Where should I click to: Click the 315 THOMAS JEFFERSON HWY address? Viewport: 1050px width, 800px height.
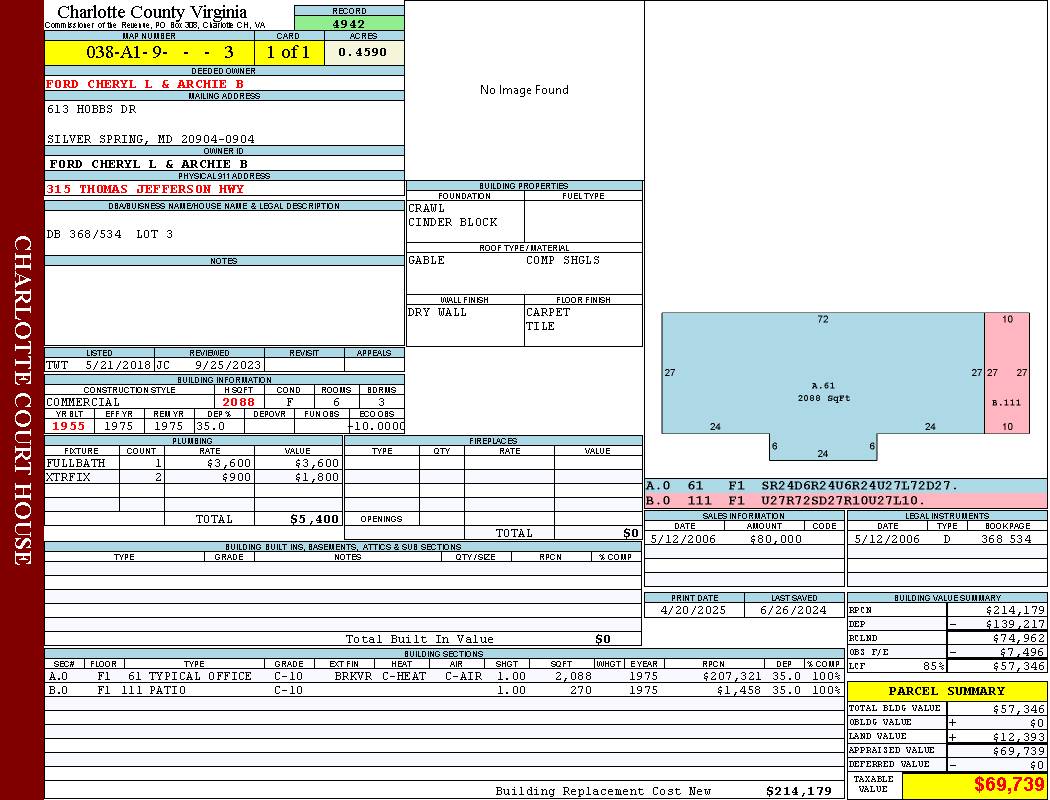145,189
